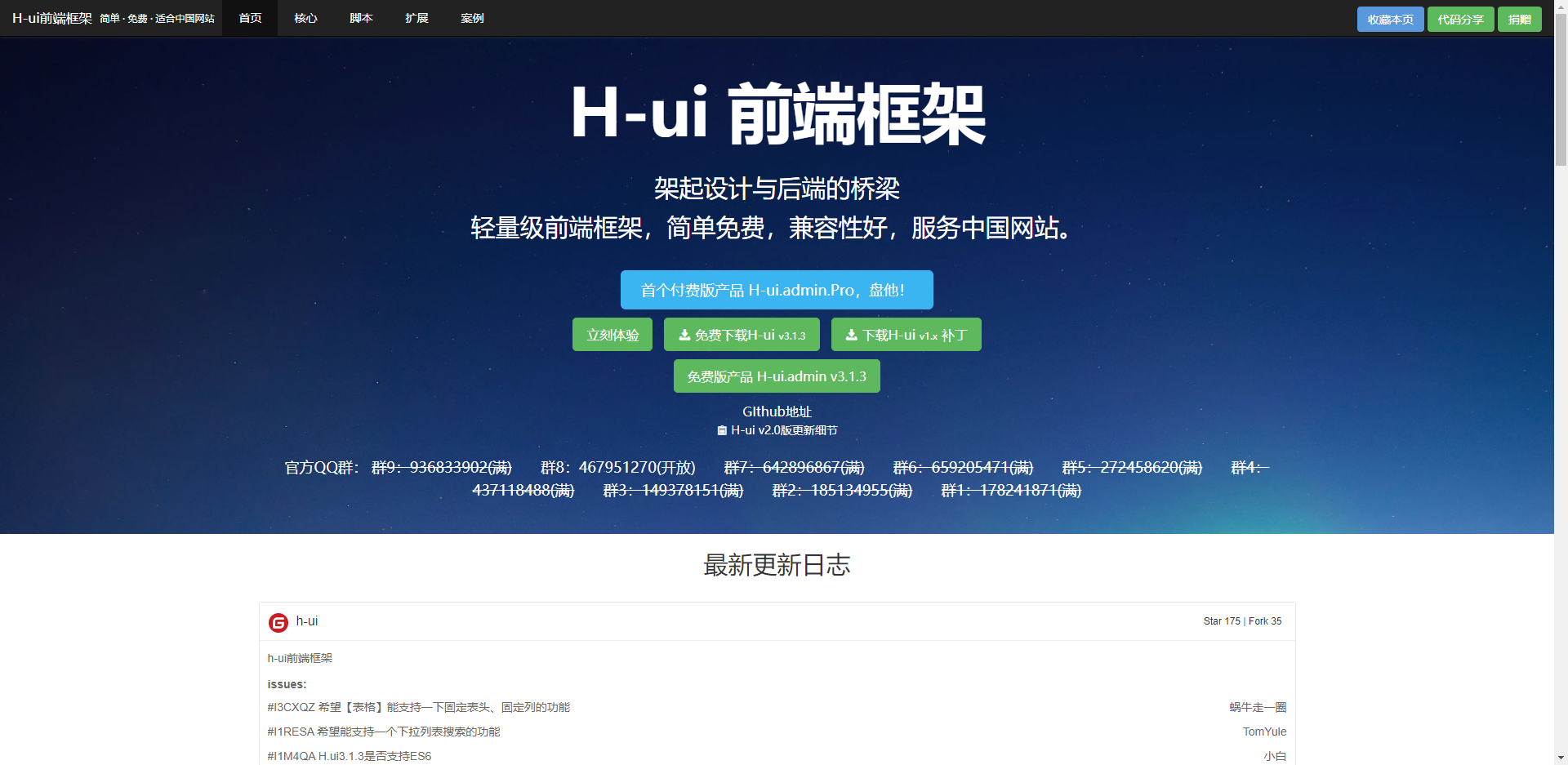1568x765 pixels.
Task: Open the H-ui.admin.Pro paid product button
Action: click(x=777, y=290)
